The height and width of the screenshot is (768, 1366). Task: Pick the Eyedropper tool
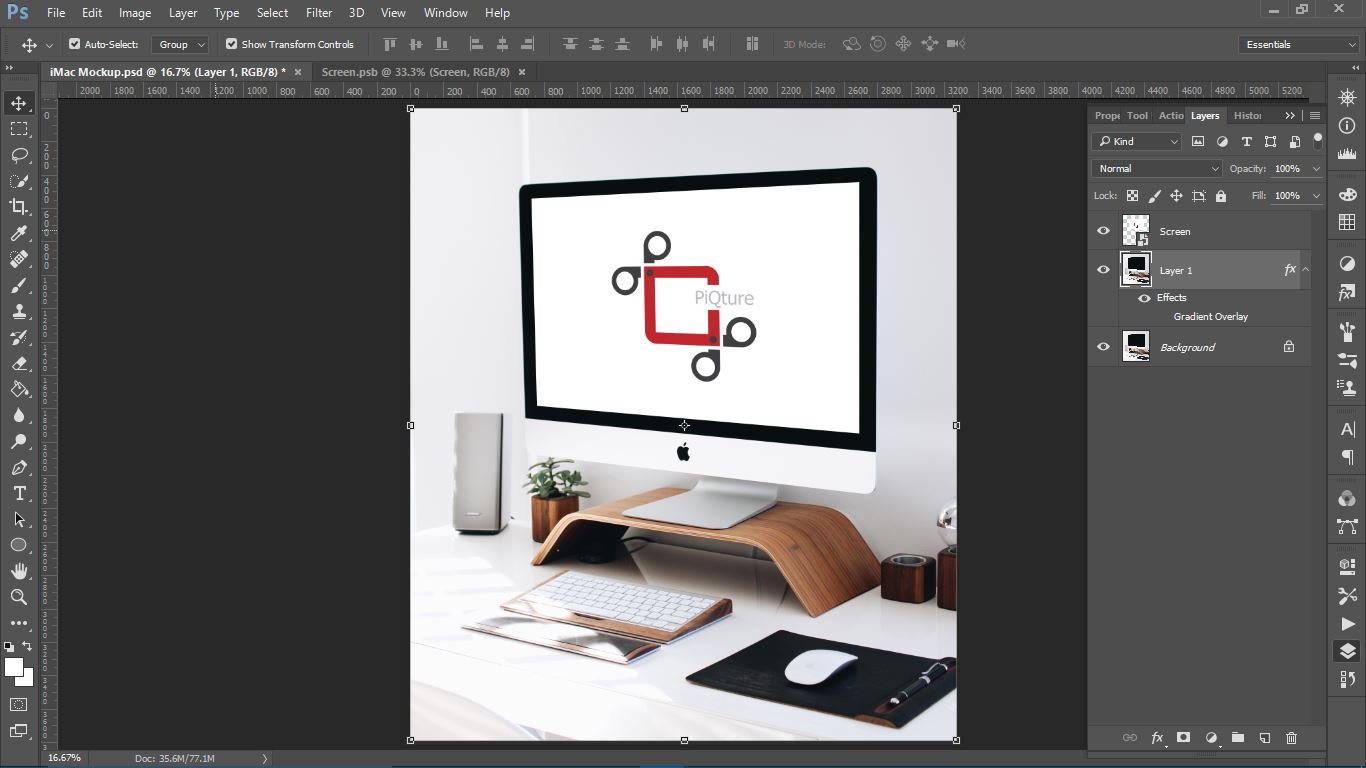(x=19, y=233)
